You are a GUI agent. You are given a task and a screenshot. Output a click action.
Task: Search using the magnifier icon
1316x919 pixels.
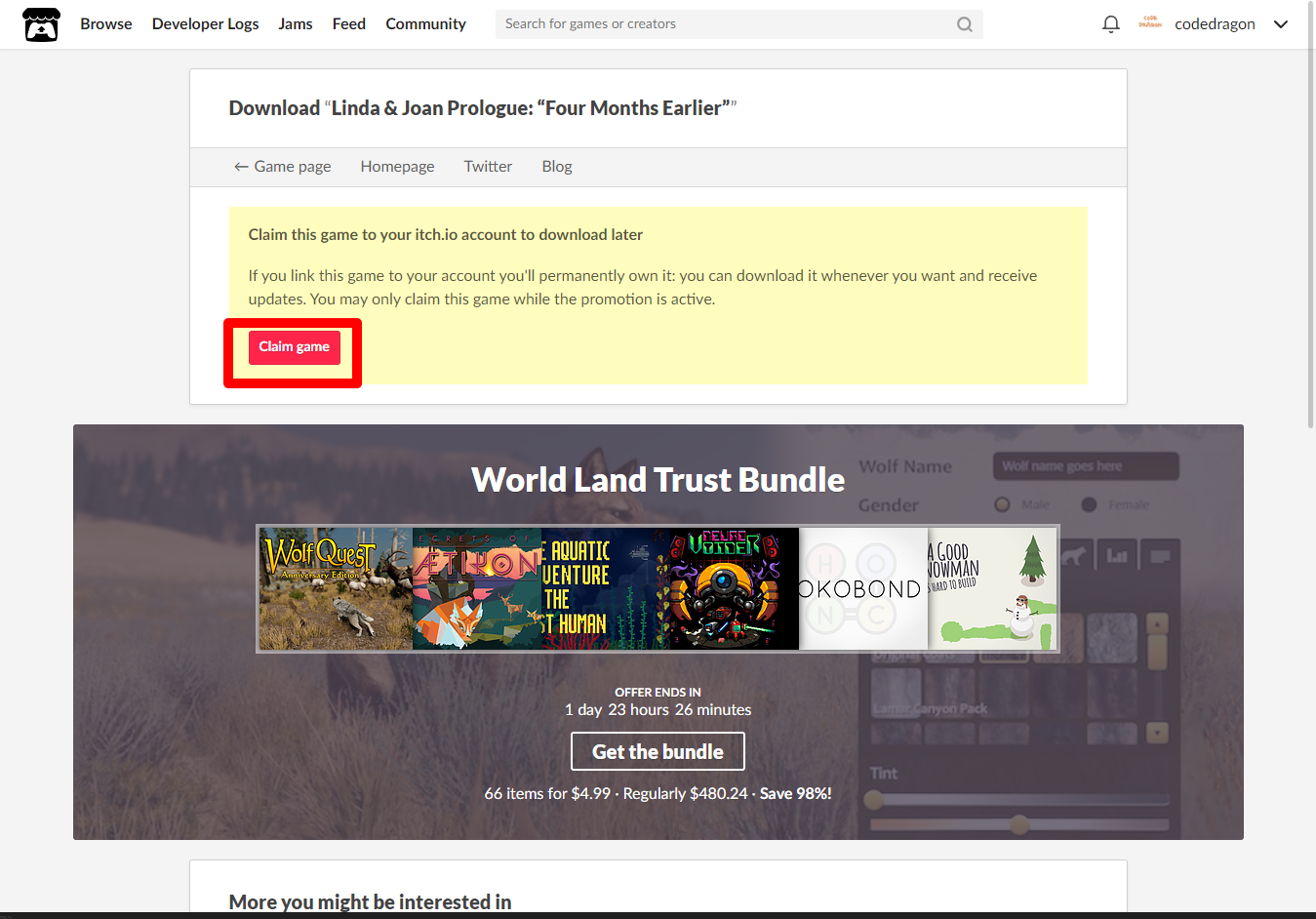point(964,24)
